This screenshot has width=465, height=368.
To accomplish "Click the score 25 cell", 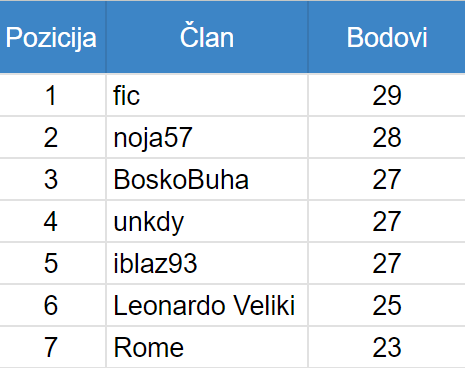I will (387, 305).
